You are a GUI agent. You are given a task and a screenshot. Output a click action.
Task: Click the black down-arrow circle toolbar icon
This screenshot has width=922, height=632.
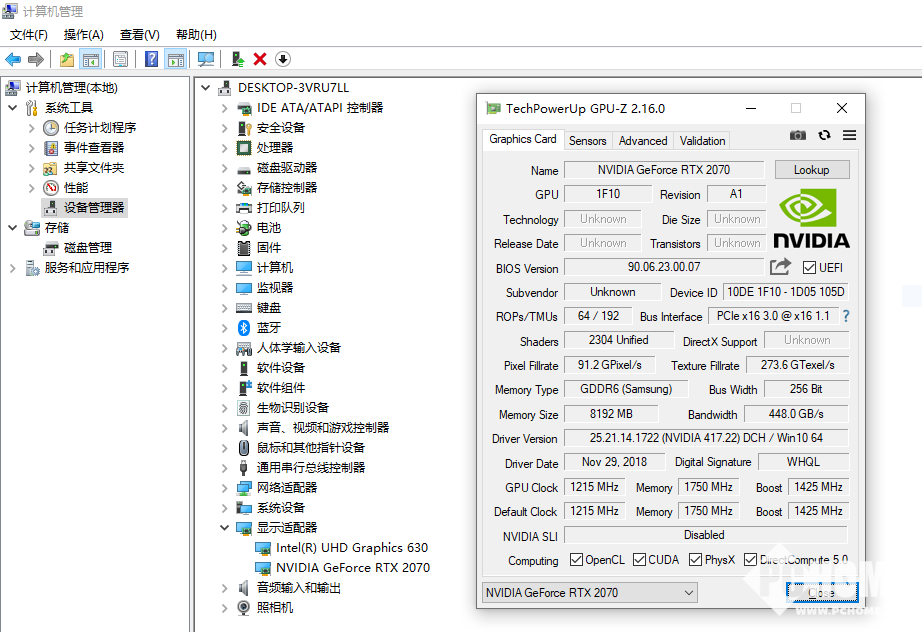click(x=283, y=59)
